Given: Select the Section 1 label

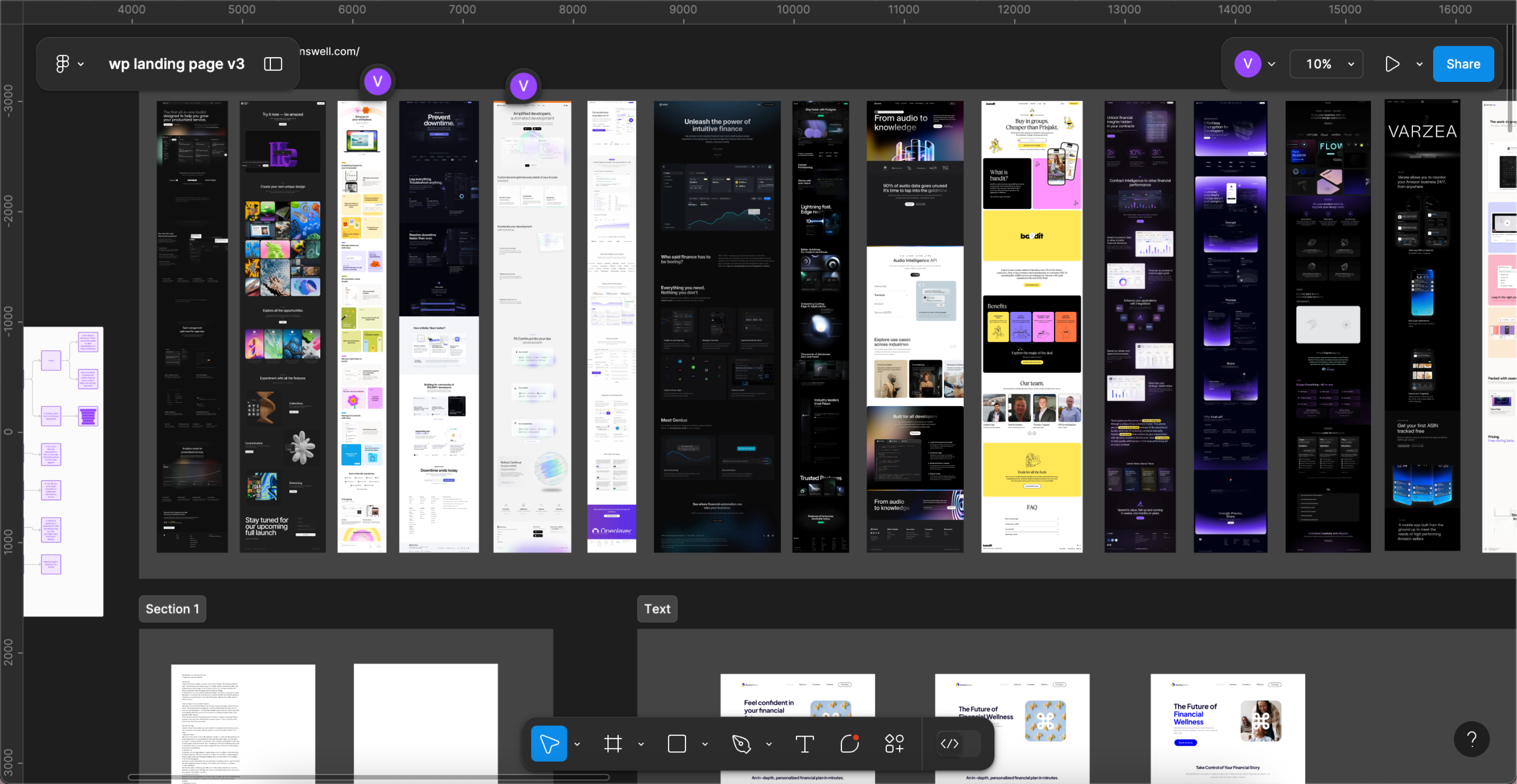Looking at the screenshot, I should 173,609.
